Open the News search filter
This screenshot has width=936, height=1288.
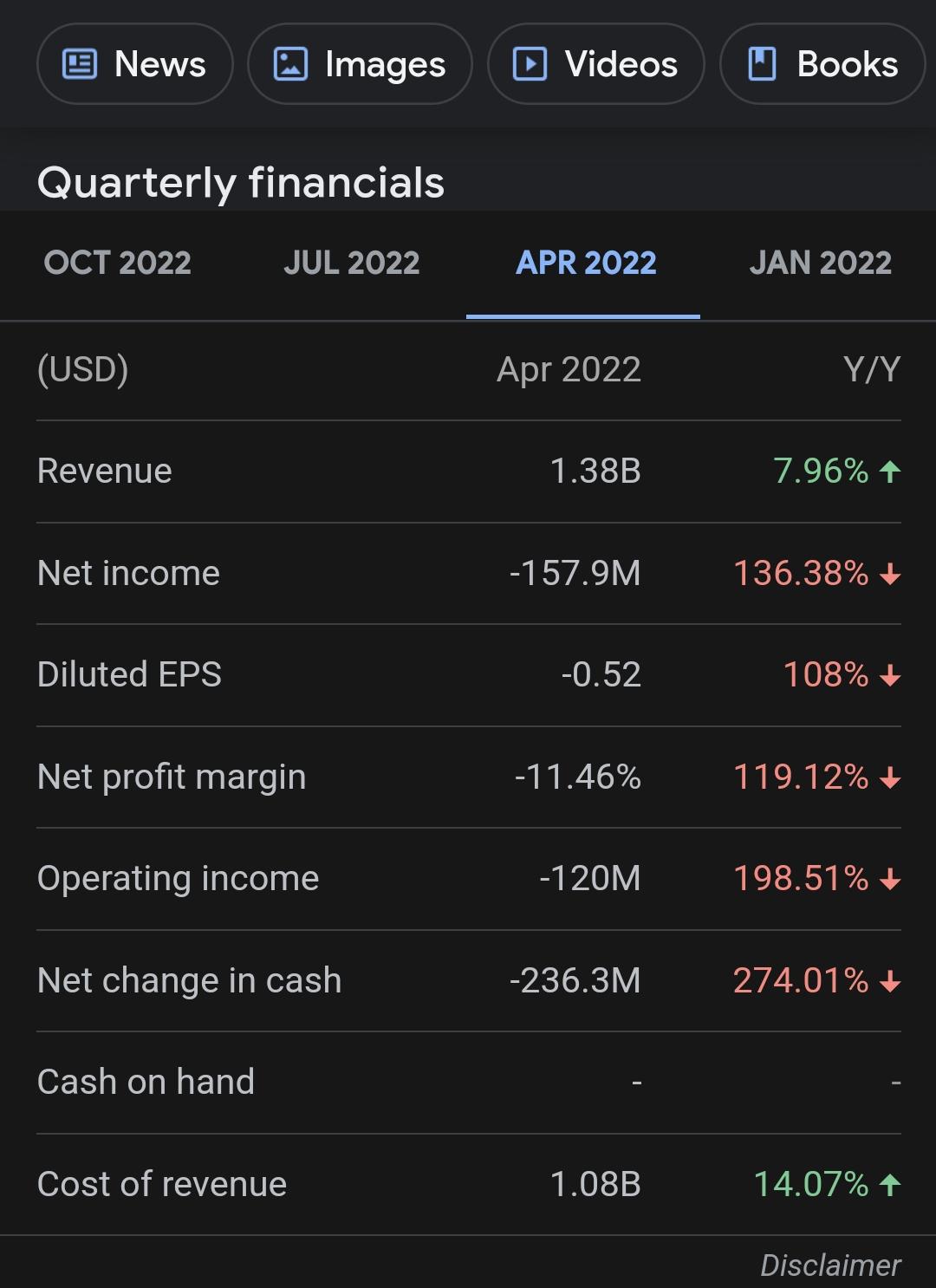click(135, 64)
